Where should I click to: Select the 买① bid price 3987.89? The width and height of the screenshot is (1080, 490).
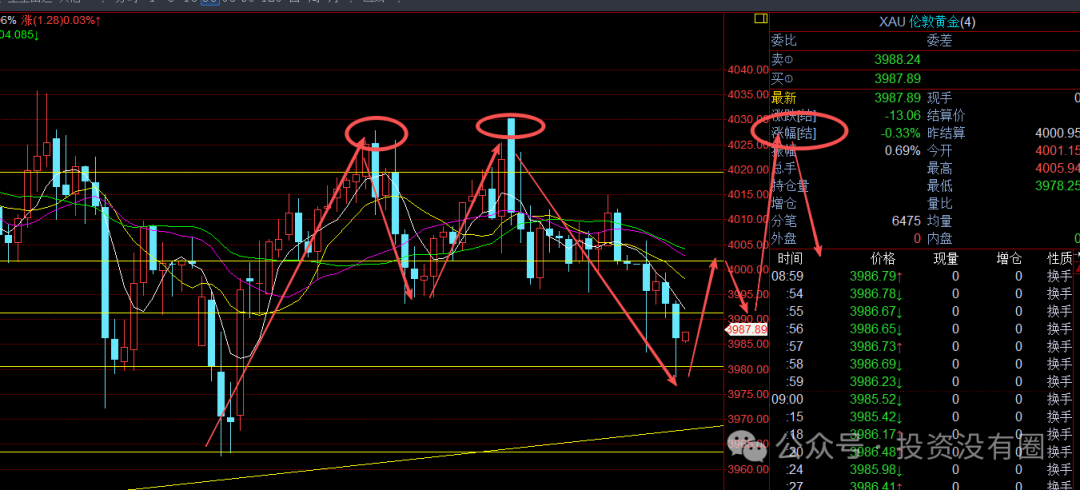click(897, 78)
